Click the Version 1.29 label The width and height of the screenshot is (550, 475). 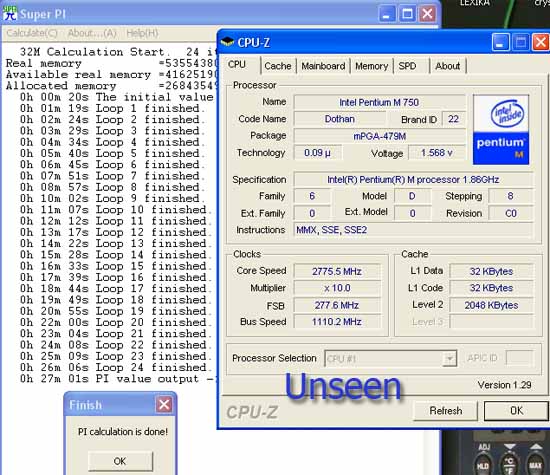(x=504, y=385)
